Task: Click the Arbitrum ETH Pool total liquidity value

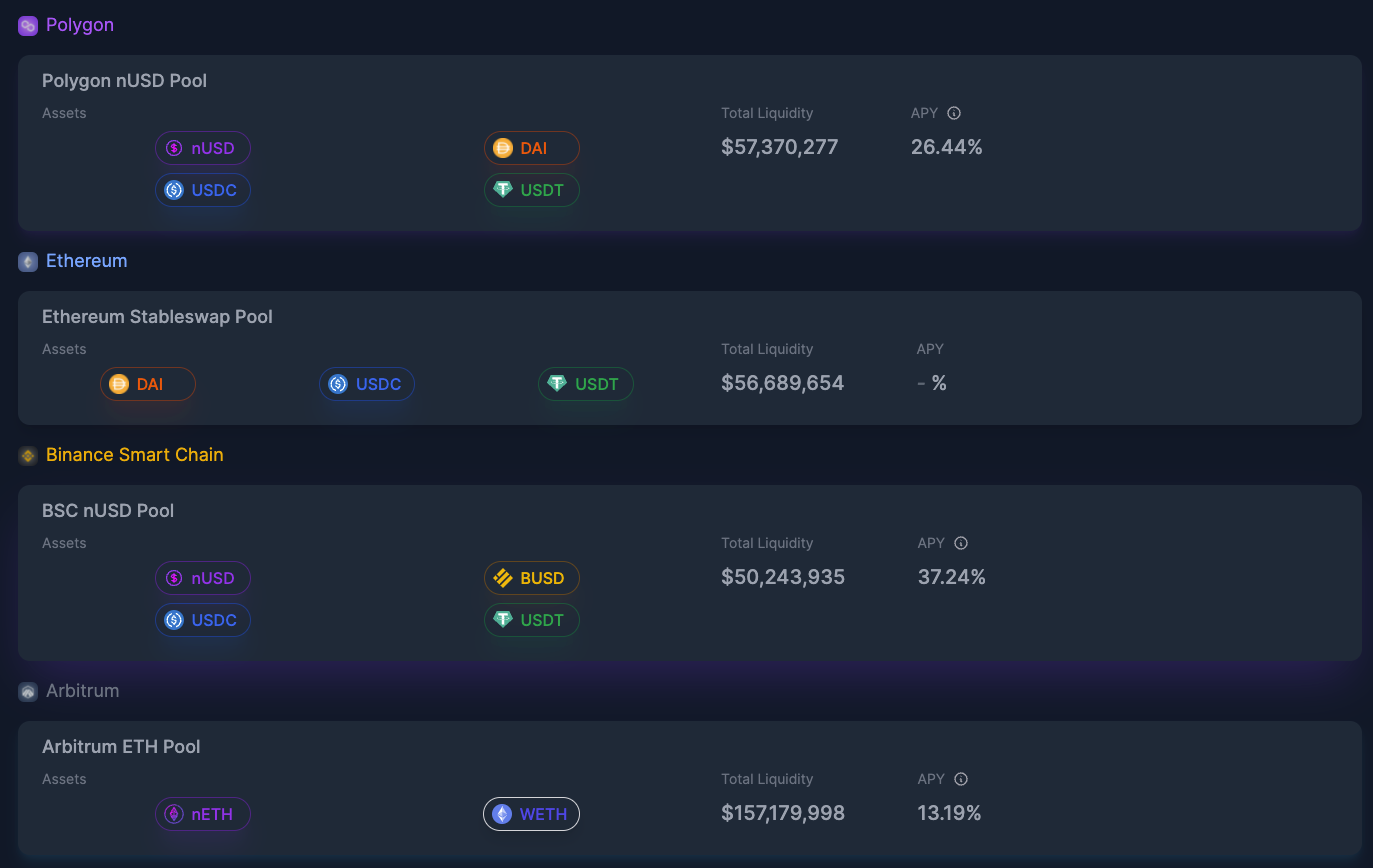Action: (783, 812)
